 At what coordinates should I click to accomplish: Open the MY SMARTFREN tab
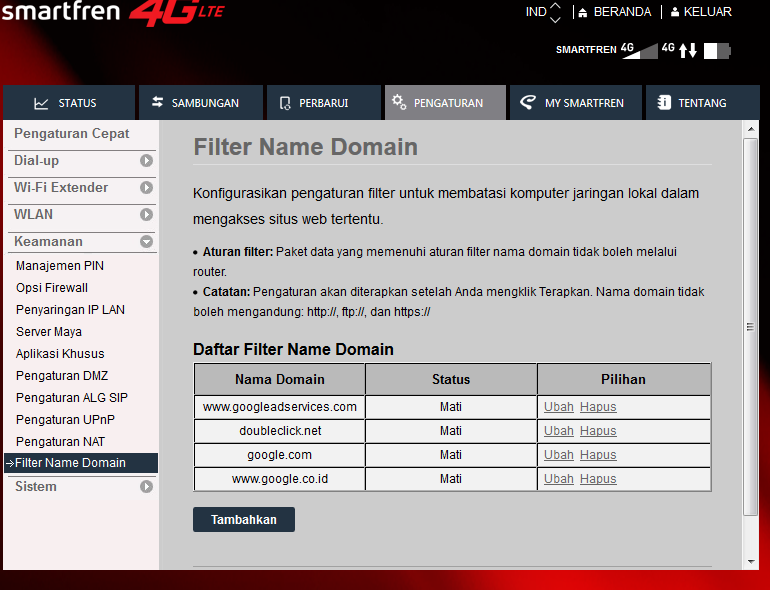[576, 103]
